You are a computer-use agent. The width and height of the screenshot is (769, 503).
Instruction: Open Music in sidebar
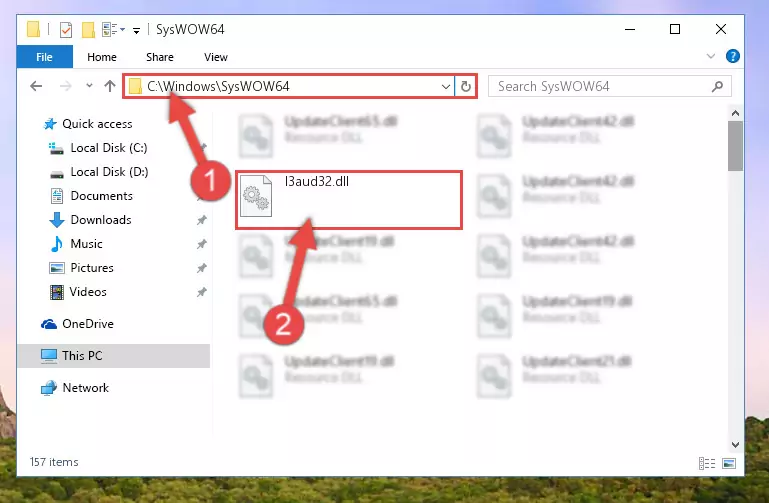pos(86,244)
